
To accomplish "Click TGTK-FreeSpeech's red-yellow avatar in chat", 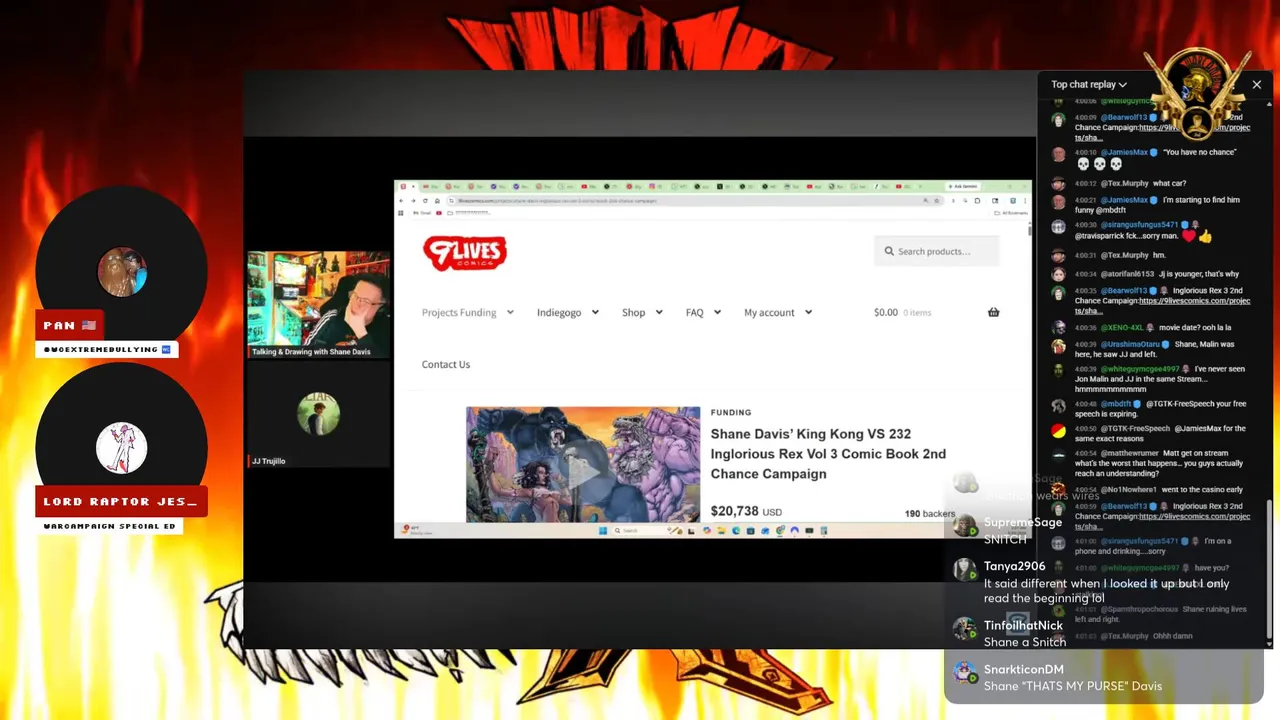I will pos(1058,430).
